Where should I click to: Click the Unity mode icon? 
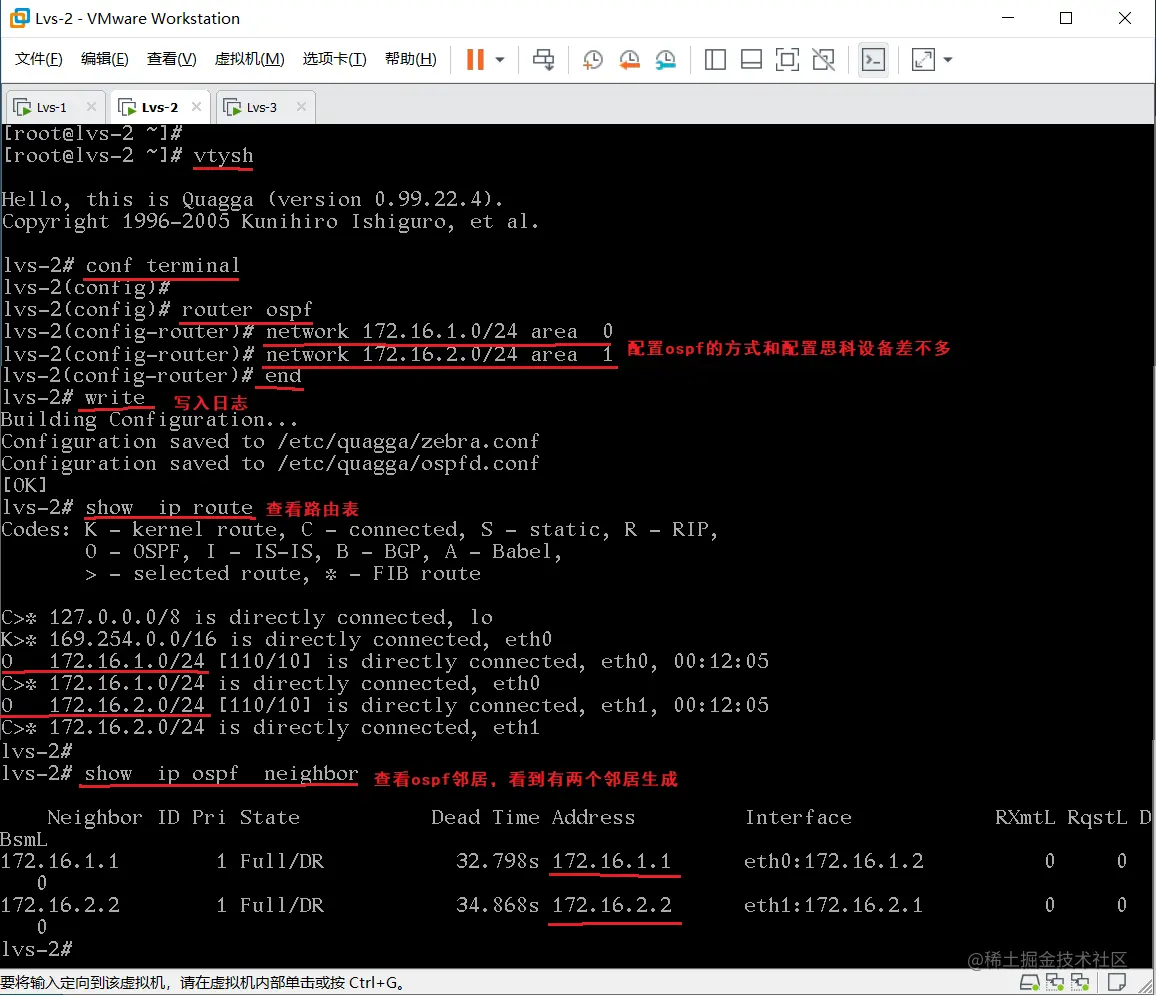824,60
